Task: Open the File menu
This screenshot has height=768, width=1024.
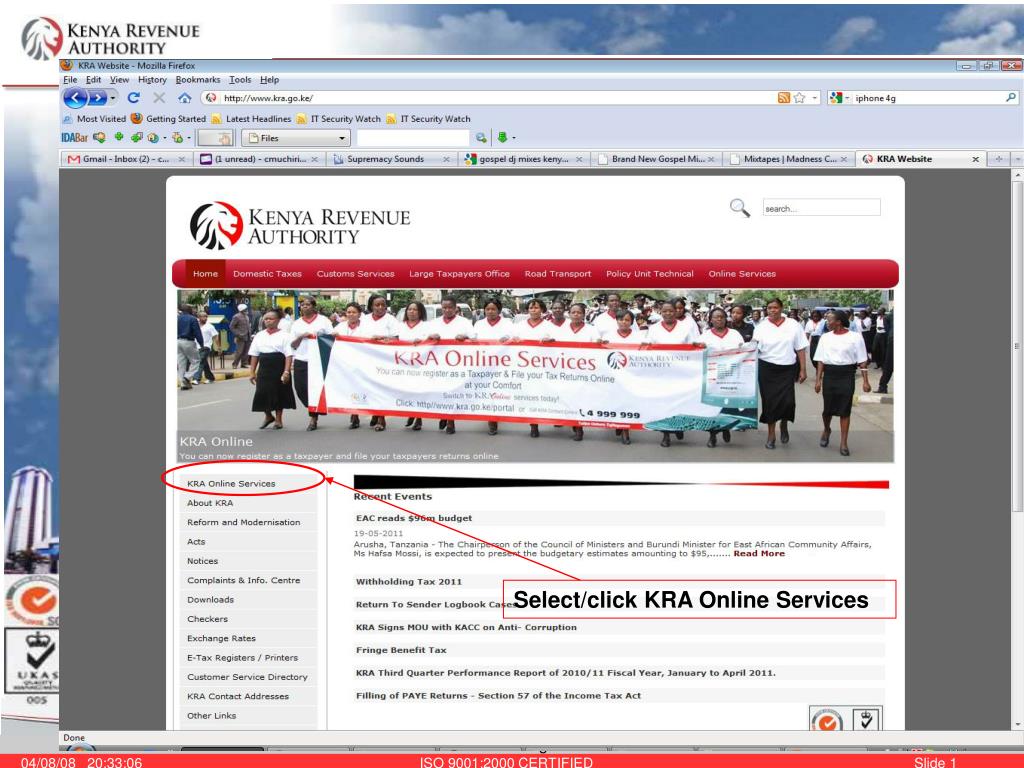Action: [x=70, y=80]
